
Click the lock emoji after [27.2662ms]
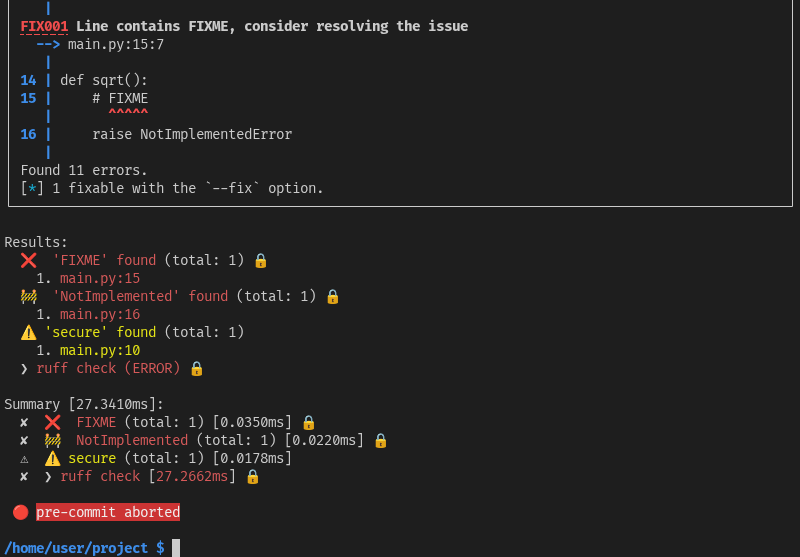[x=253, y=476]
